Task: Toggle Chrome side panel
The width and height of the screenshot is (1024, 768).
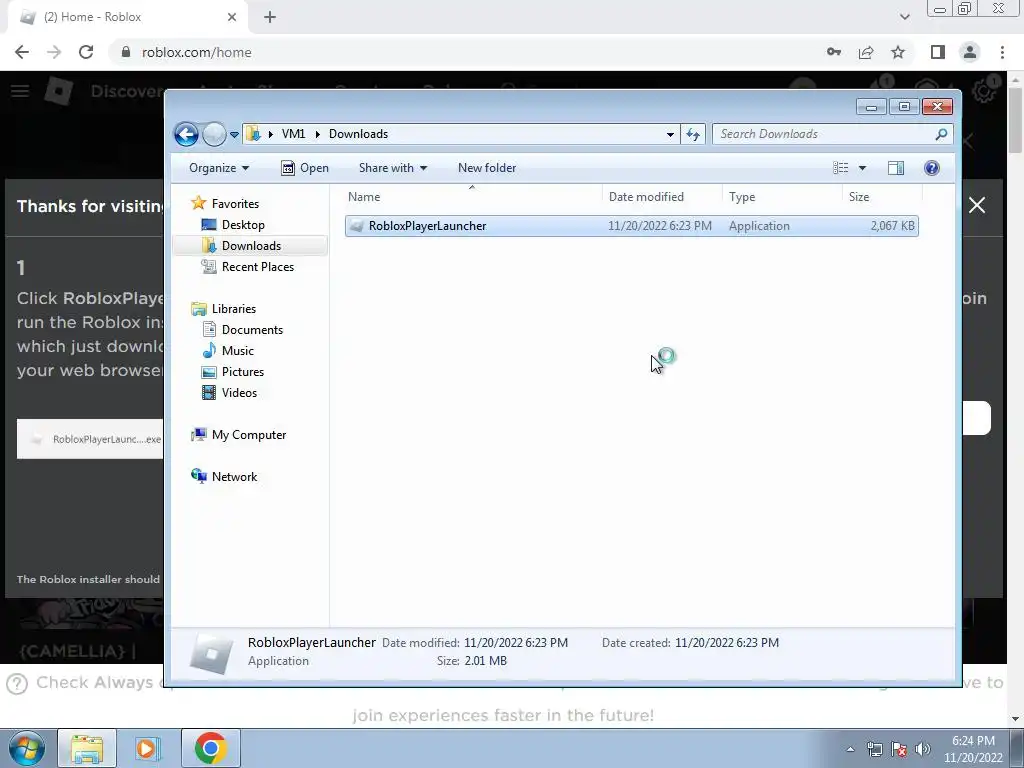Action: 938,52
